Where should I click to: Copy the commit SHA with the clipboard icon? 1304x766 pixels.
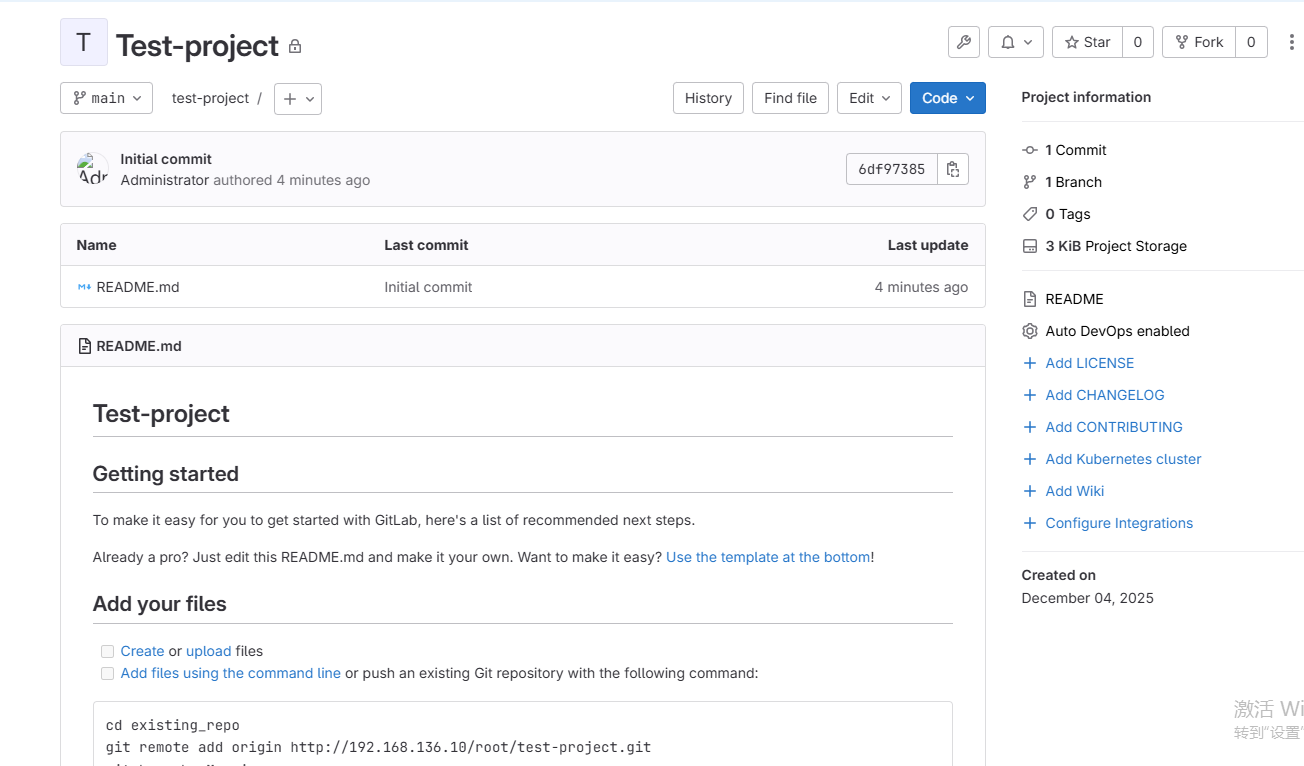click(x=953, y=169)
